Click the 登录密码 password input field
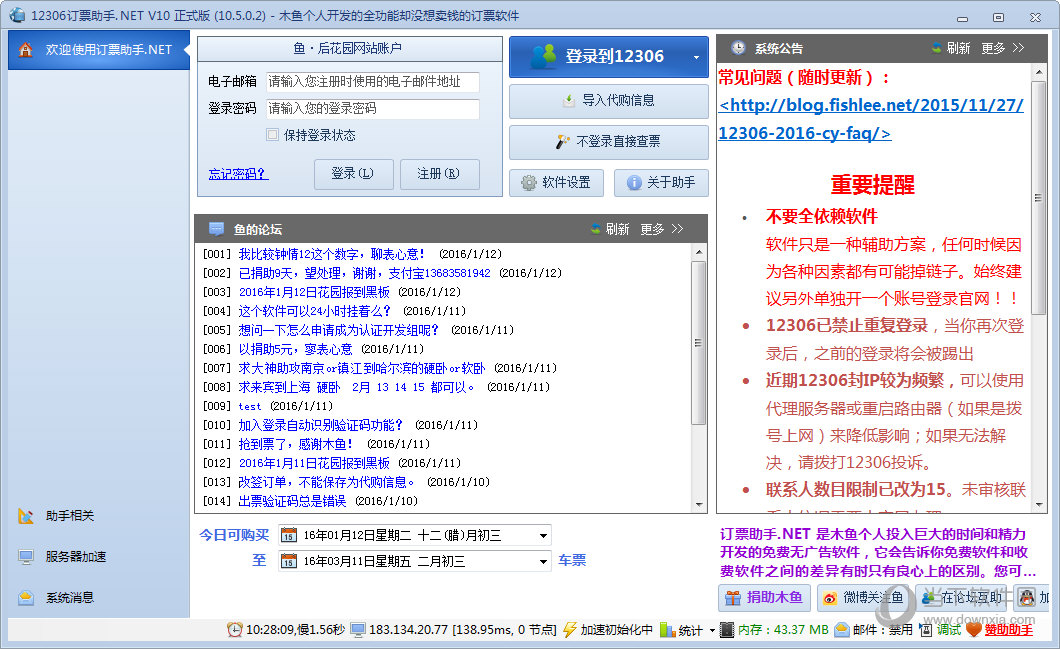Image resolution: width=1060 pixels, height=649 pixels. click(372, 109)
